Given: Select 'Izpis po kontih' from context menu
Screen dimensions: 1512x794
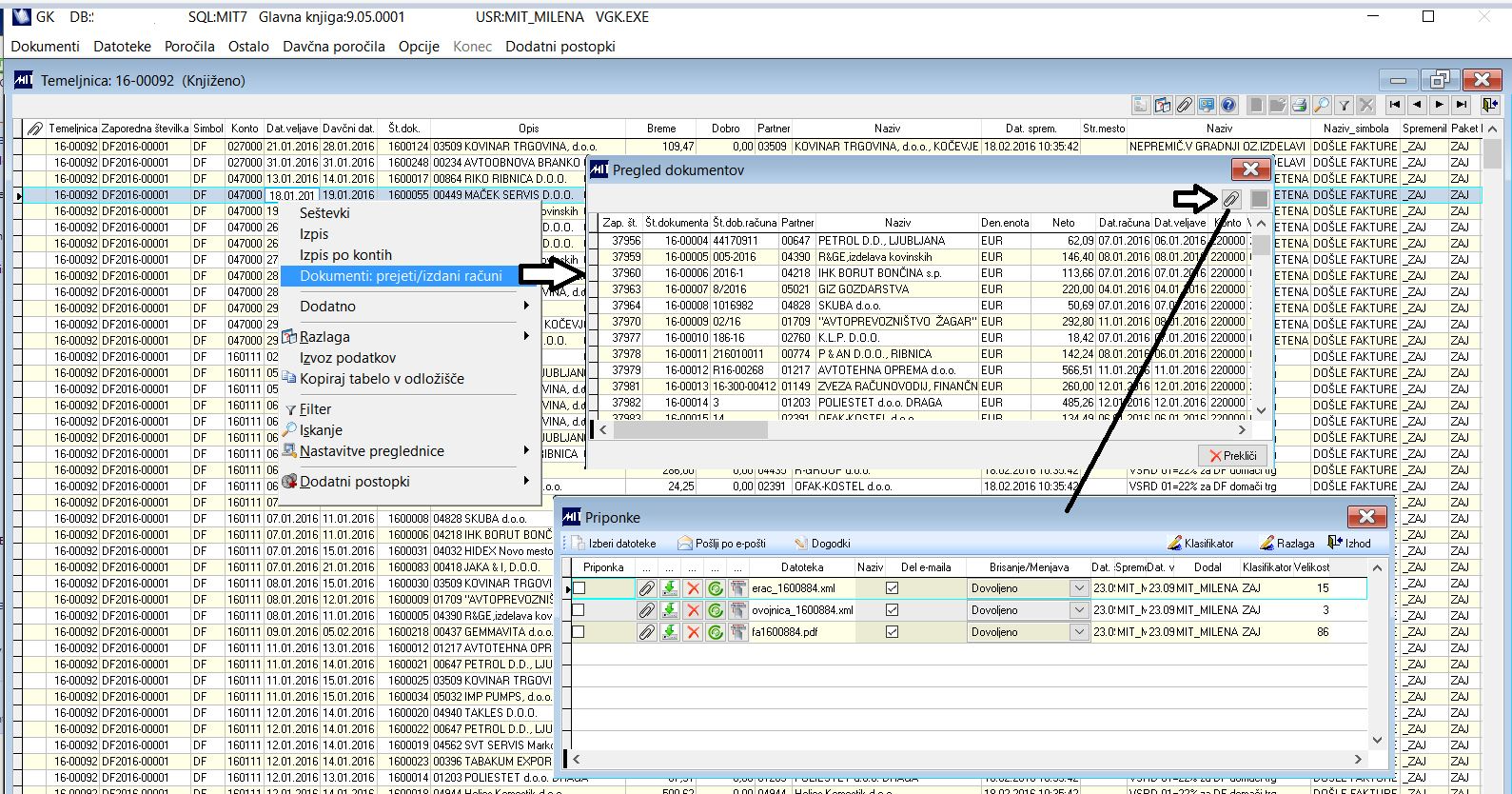Looking at the screenshot, I should click(345, 255).
